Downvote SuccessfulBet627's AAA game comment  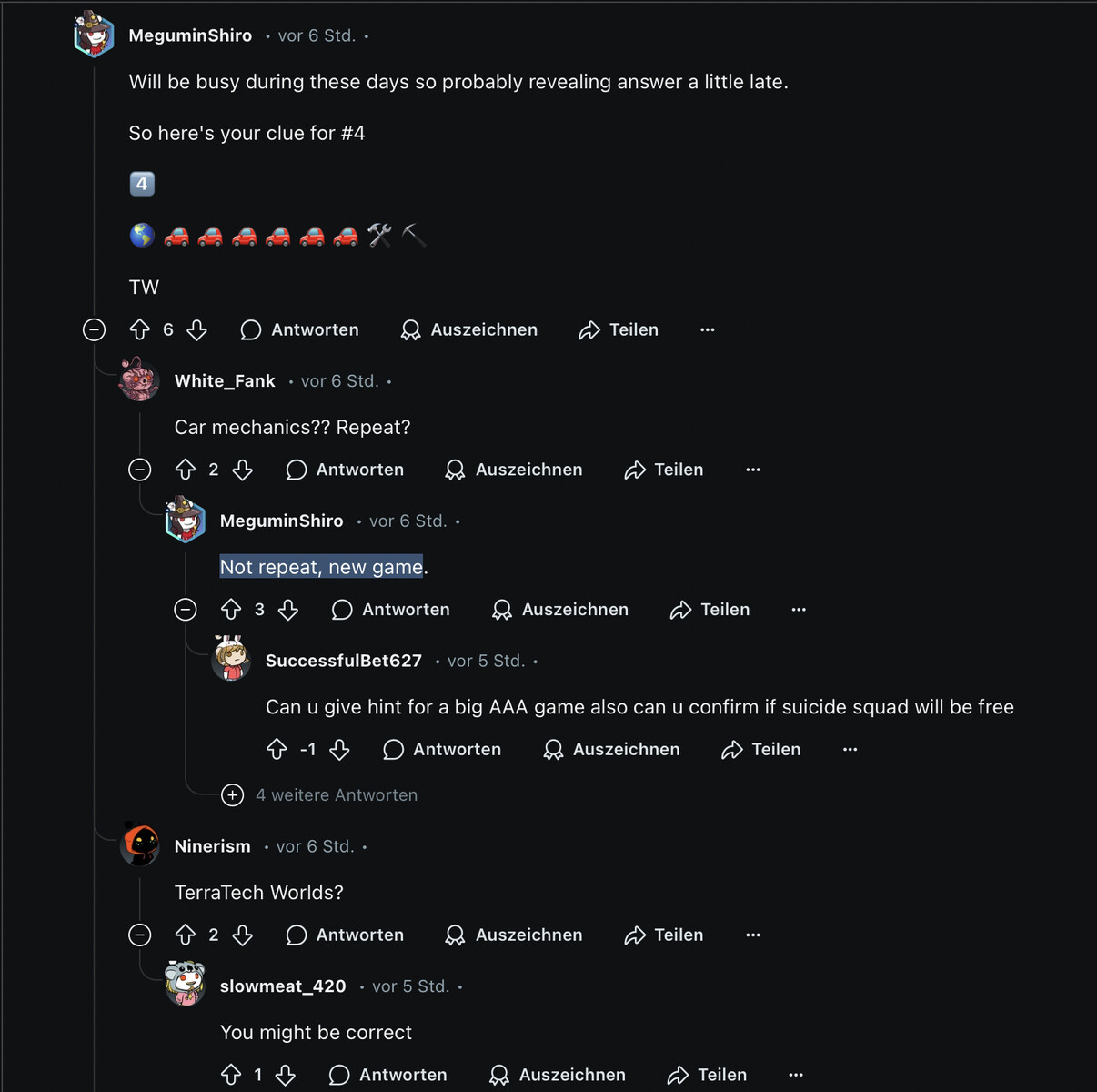[x=339, y=750]
